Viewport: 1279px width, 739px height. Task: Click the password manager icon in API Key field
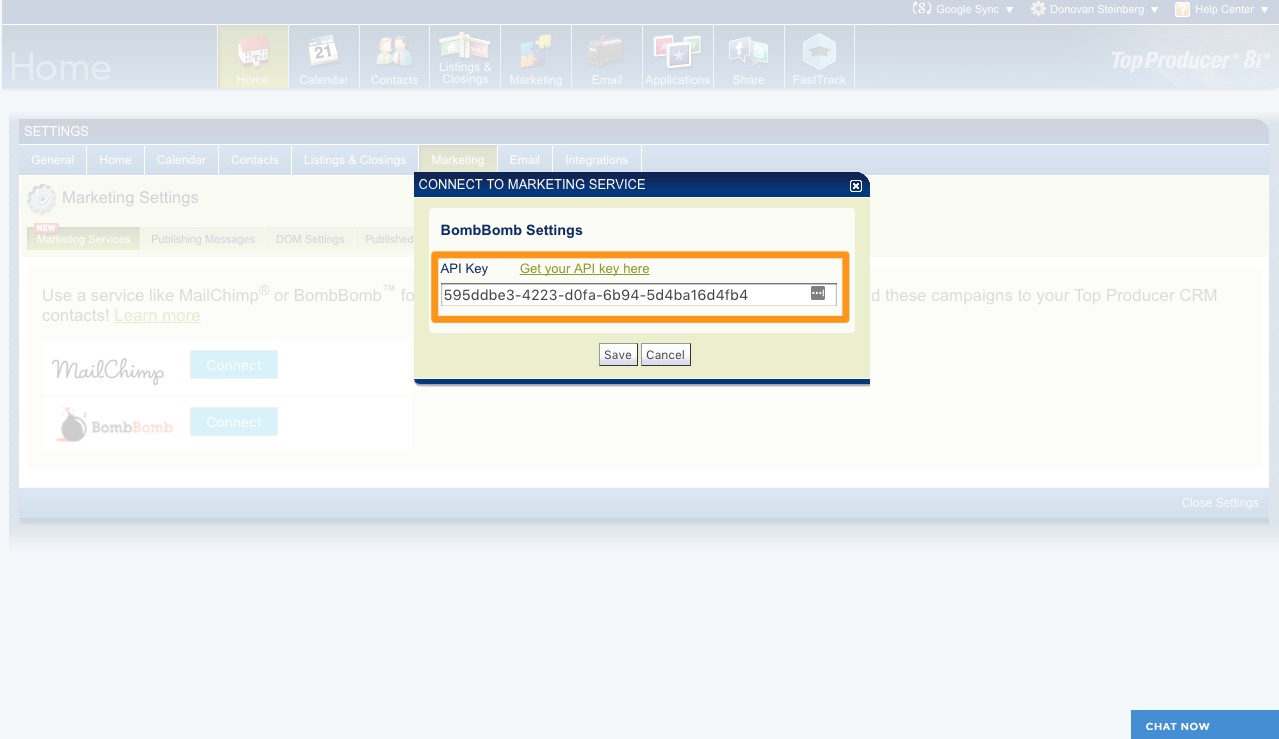(x=817, y=293)
